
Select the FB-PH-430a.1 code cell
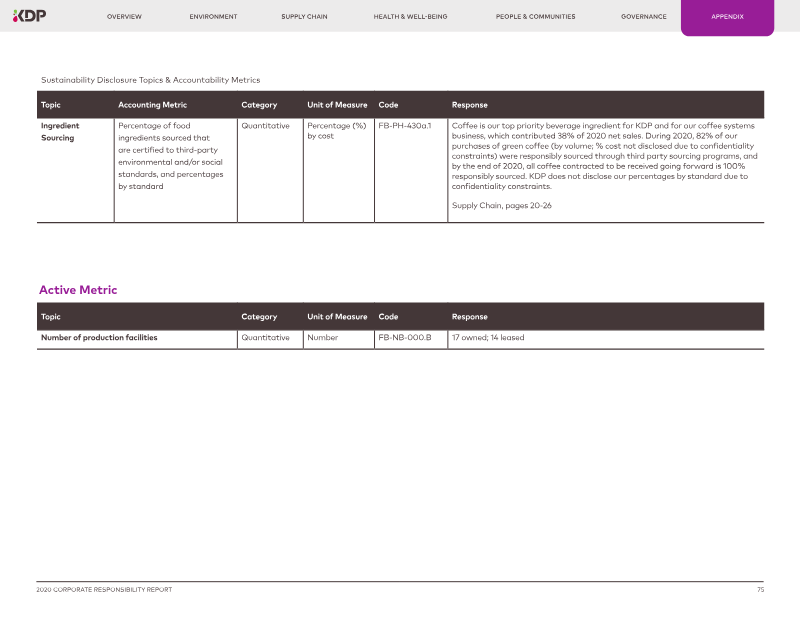[404, 126]
